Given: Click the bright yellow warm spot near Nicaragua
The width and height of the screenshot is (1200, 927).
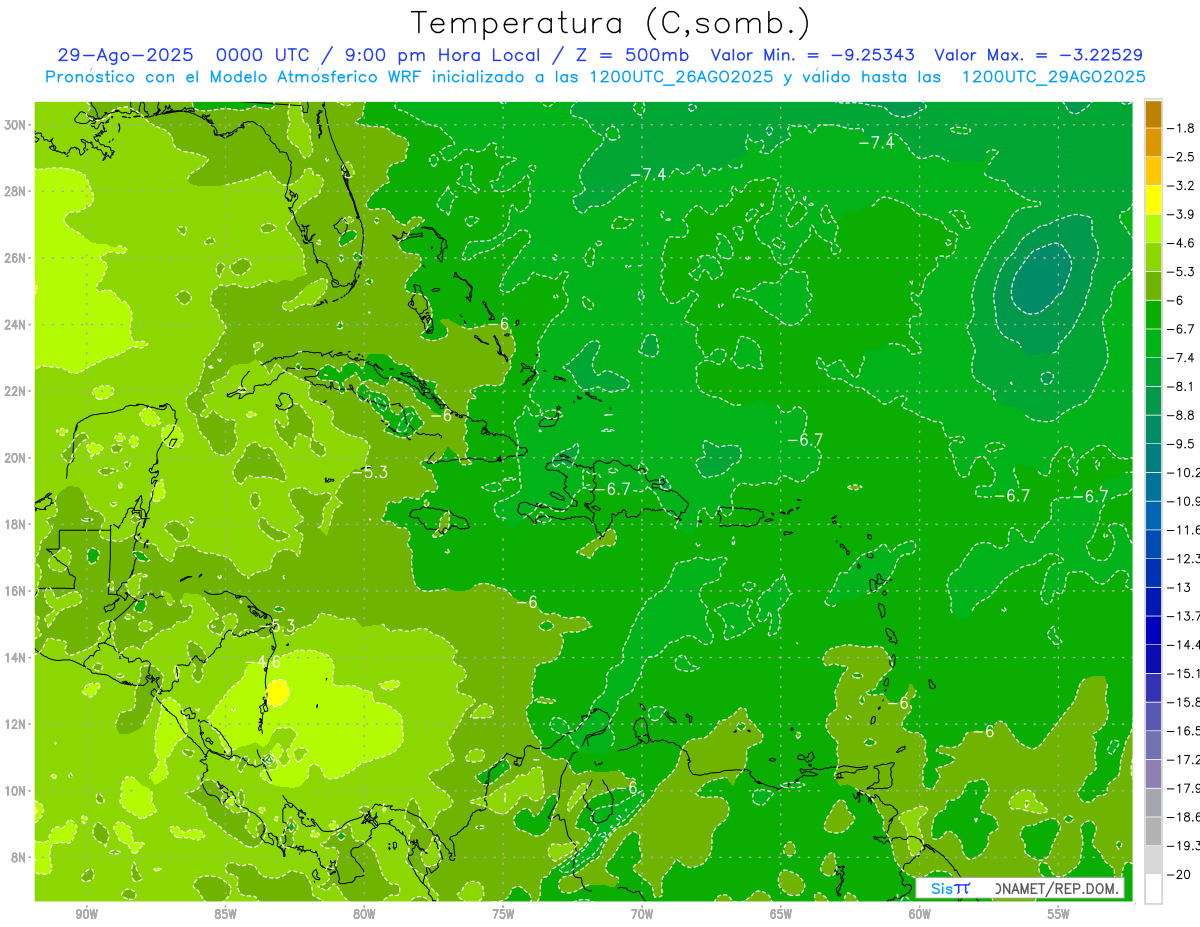Looking at the screenshot, I should click(278, 692).
